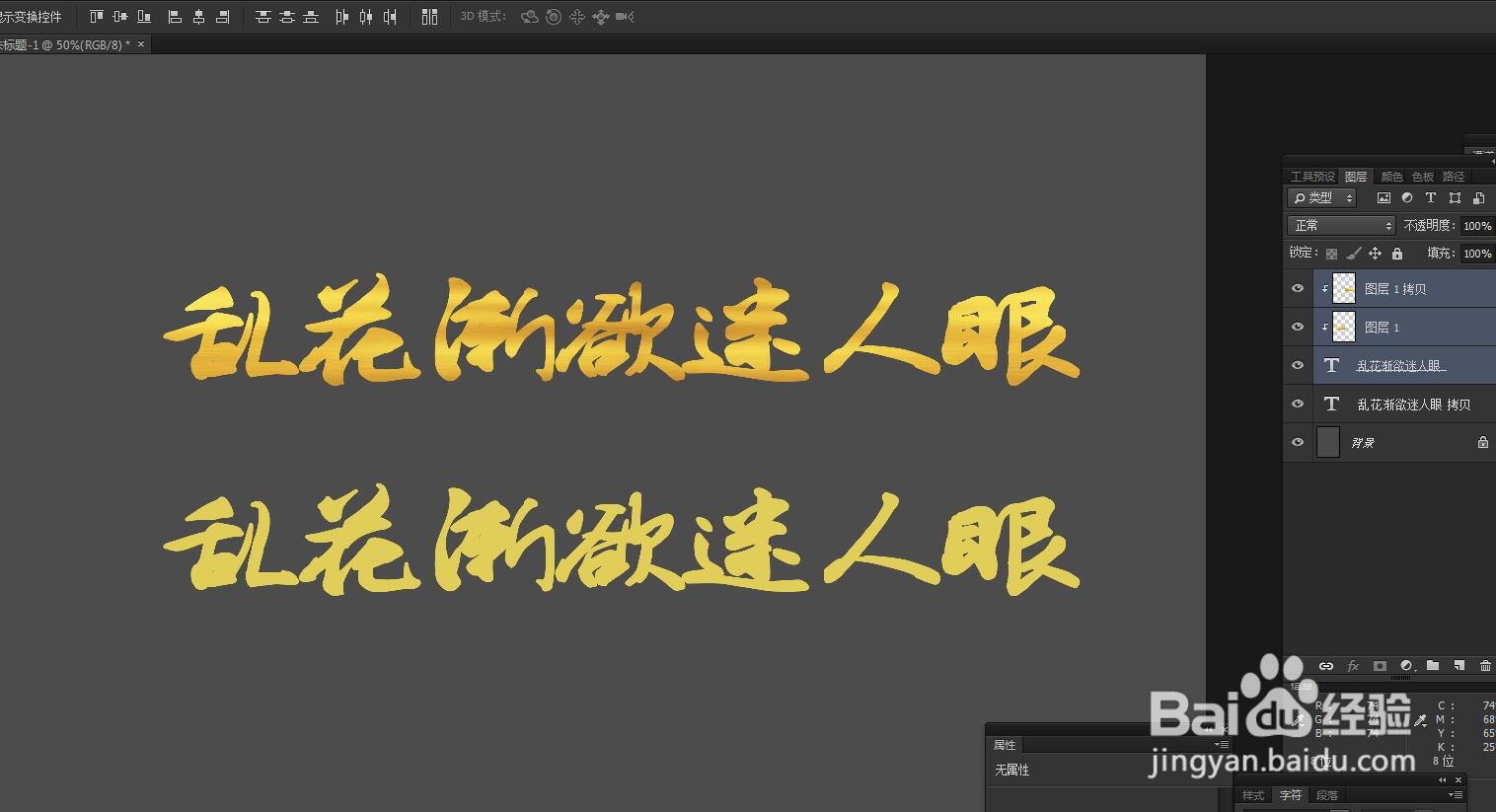Switch to the 路径 (Paths) tab

pyautogui.click(x=1453, y=176)
